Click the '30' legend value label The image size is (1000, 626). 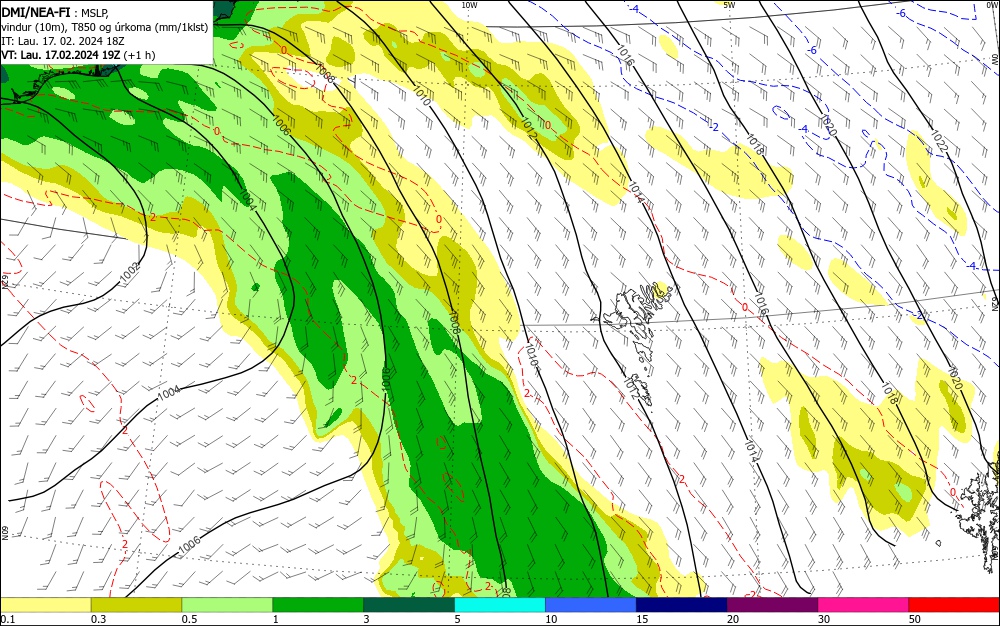(x=824, y=619)
